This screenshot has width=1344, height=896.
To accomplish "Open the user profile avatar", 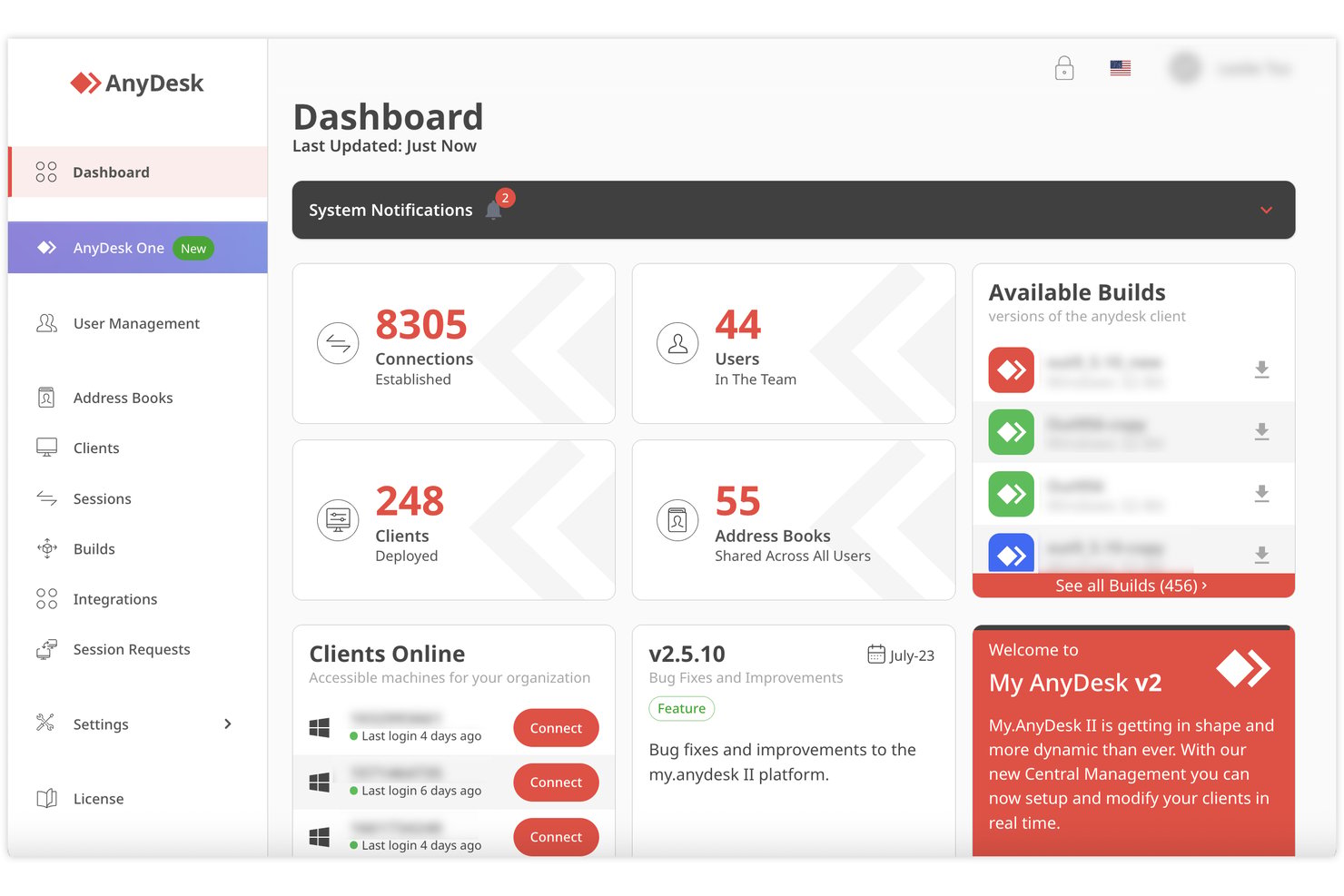I will [1185, 68].
